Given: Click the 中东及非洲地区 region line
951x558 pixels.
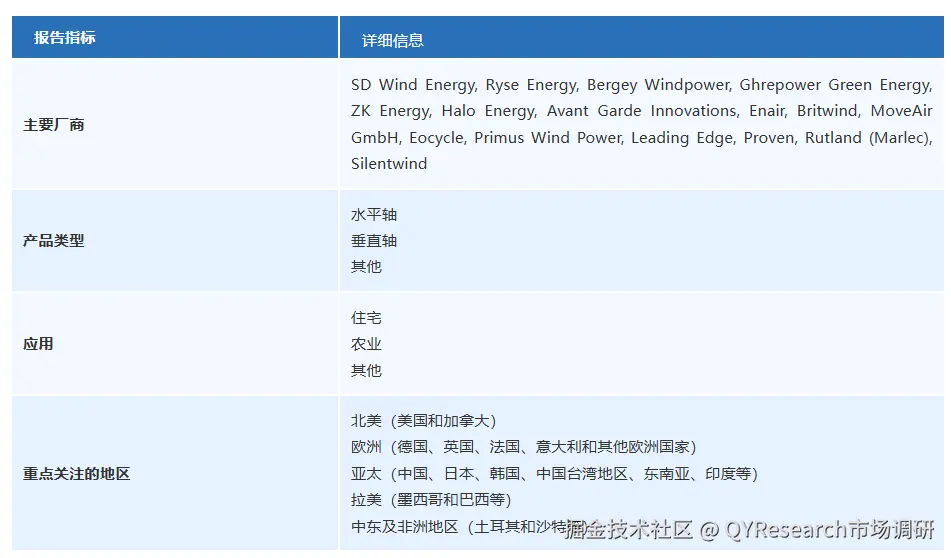Looking at the screenshot, I should point(455,526).
